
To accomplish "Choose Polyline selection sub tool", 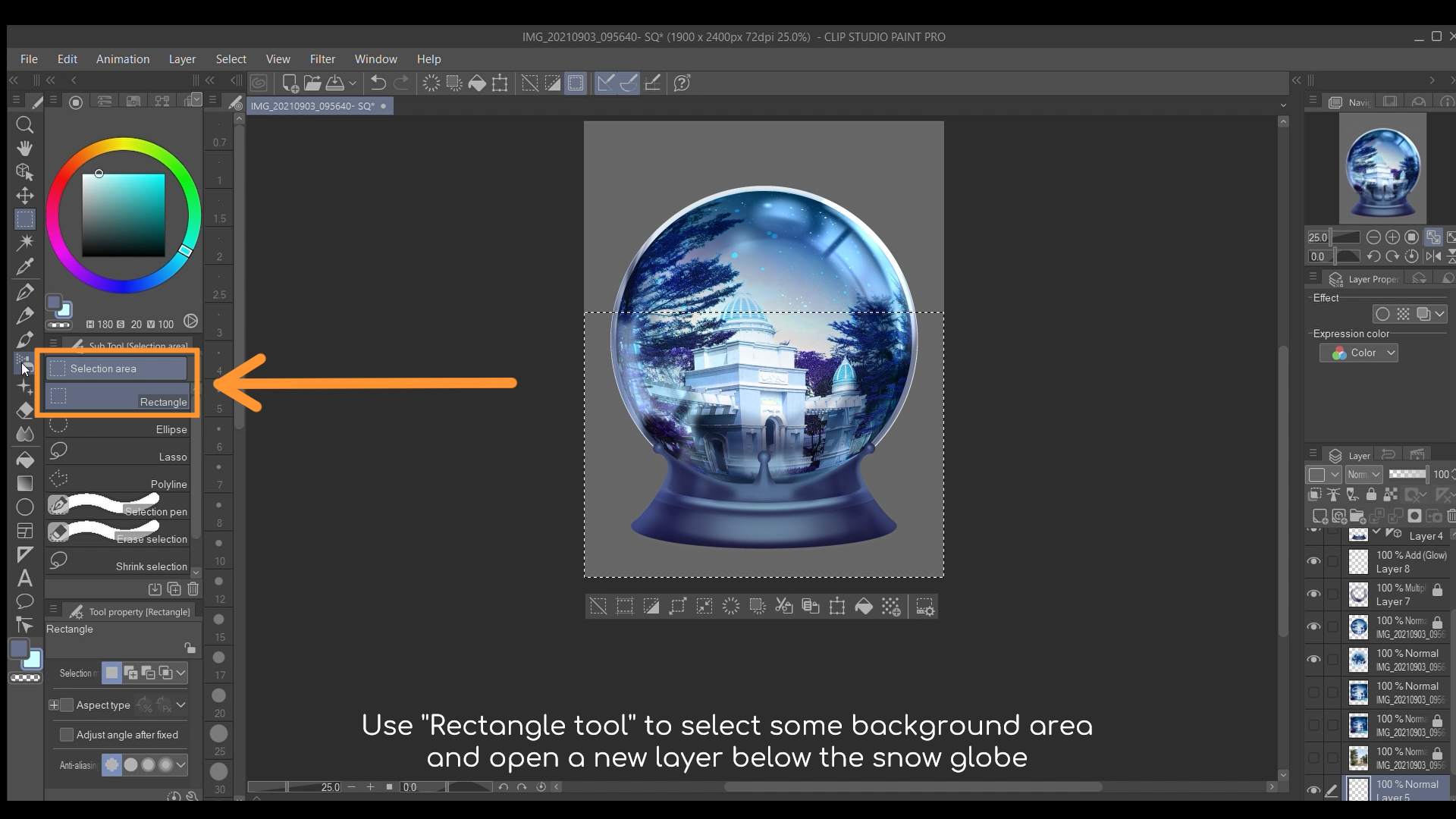I will (118, 480).
